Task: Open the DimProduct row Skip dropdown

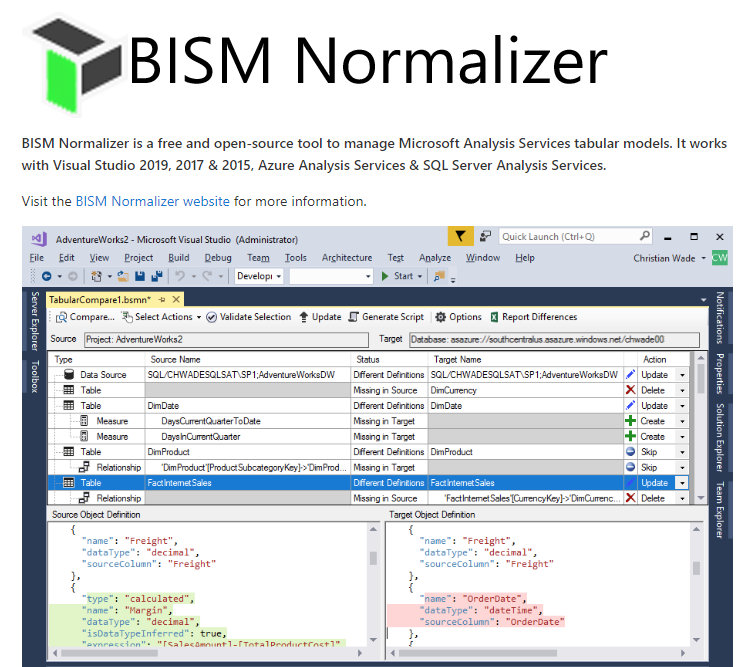Action: click(x=682, y=452)
